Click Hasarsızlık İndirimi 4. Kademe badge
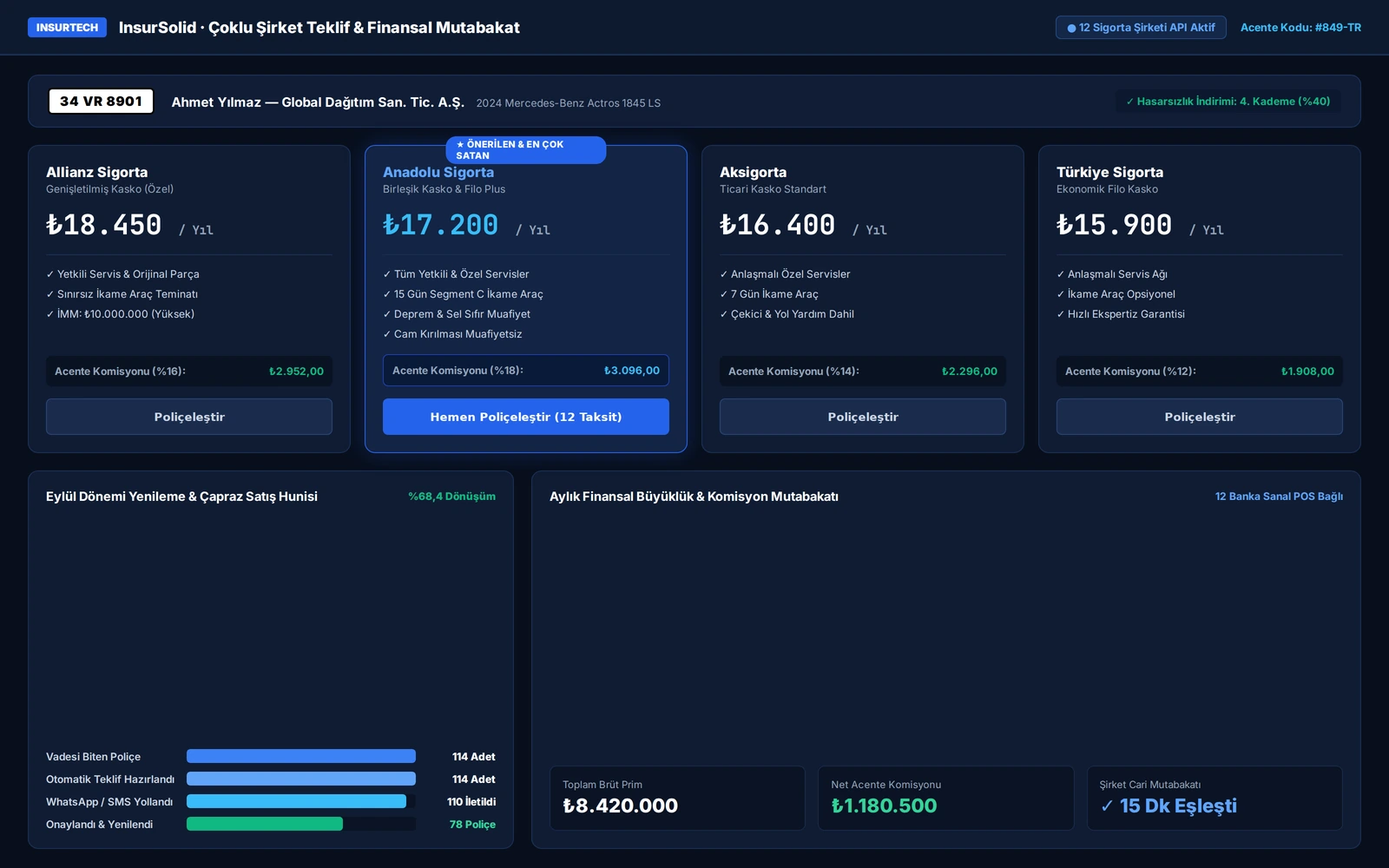 point(1228,102)
